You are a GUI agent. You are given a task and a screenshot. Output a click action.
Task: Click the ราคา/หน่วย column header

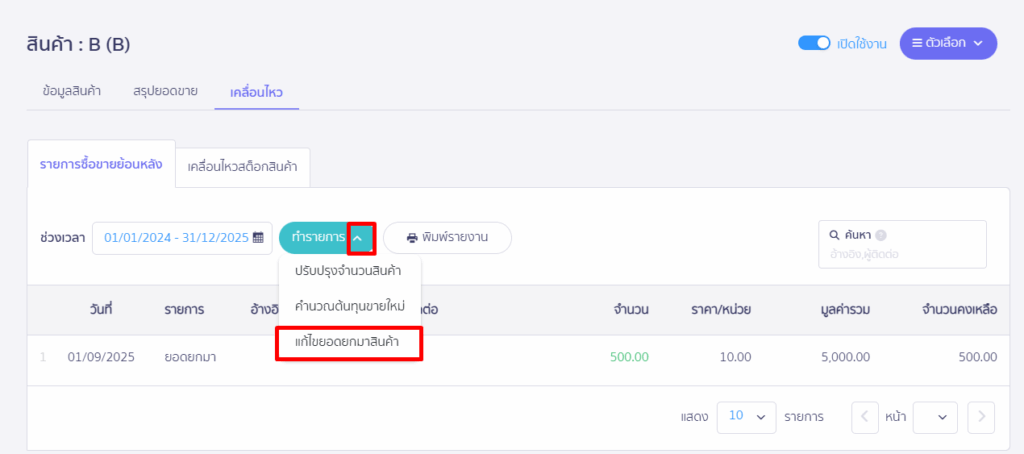click(x=722, y=310)
